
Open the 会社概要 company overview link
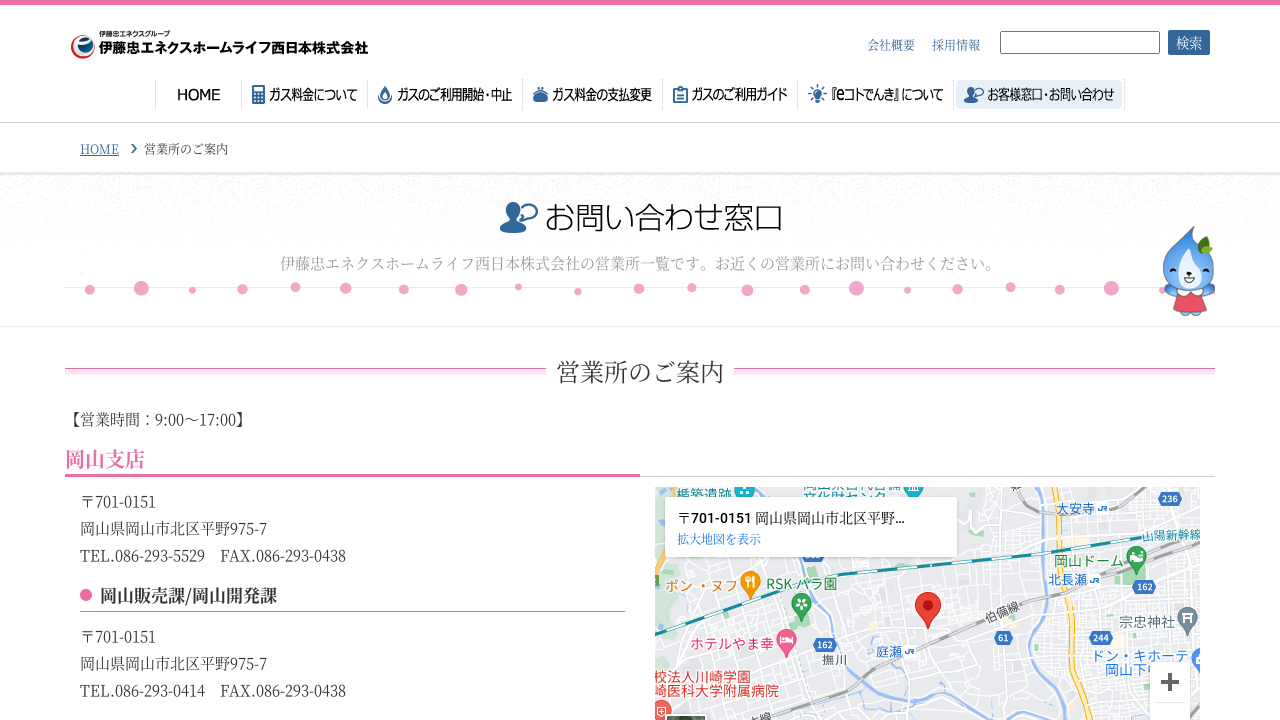(x=891, y=45)
